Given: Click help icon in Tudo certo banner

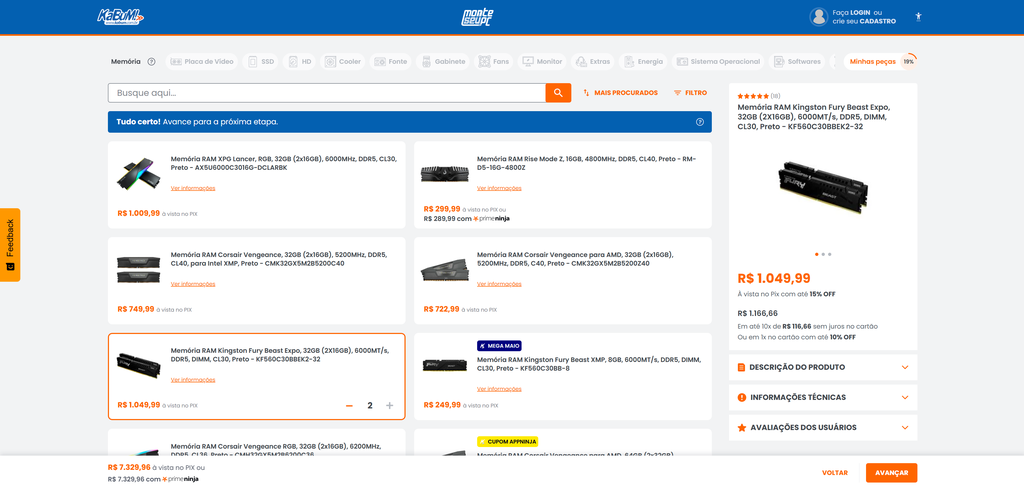Looking at the screenshot, I should (x=699, y=121).
